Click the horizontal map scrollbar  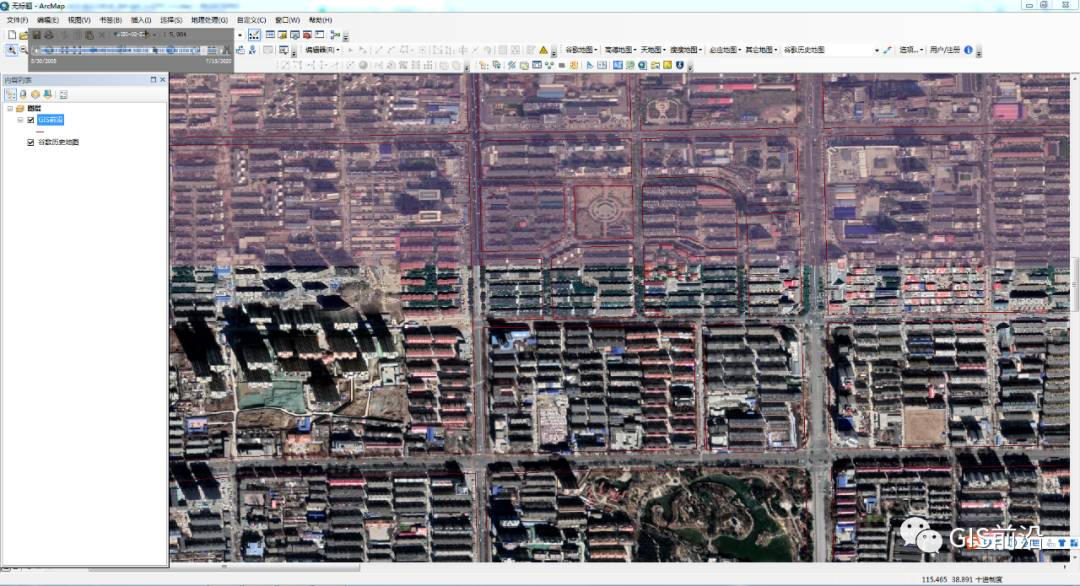tap(224, 567)
